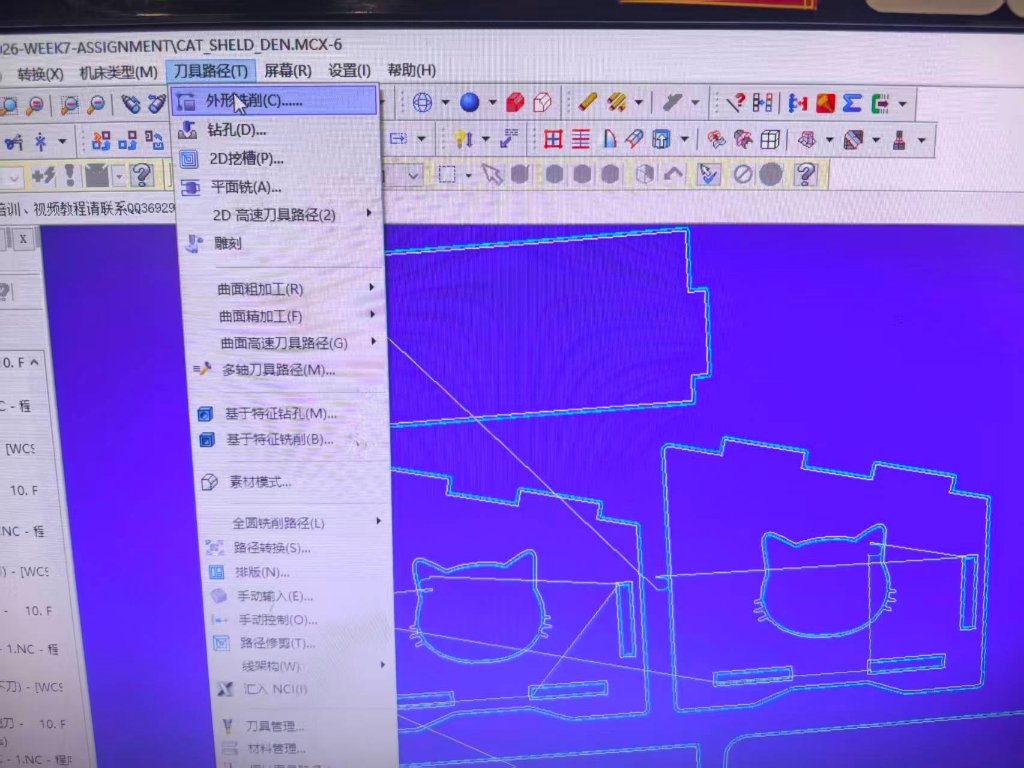Click the arrow cursor select icon
The height and width of the screenshot is (768, 1024).
pyautogui.click(x=492, y=174)
